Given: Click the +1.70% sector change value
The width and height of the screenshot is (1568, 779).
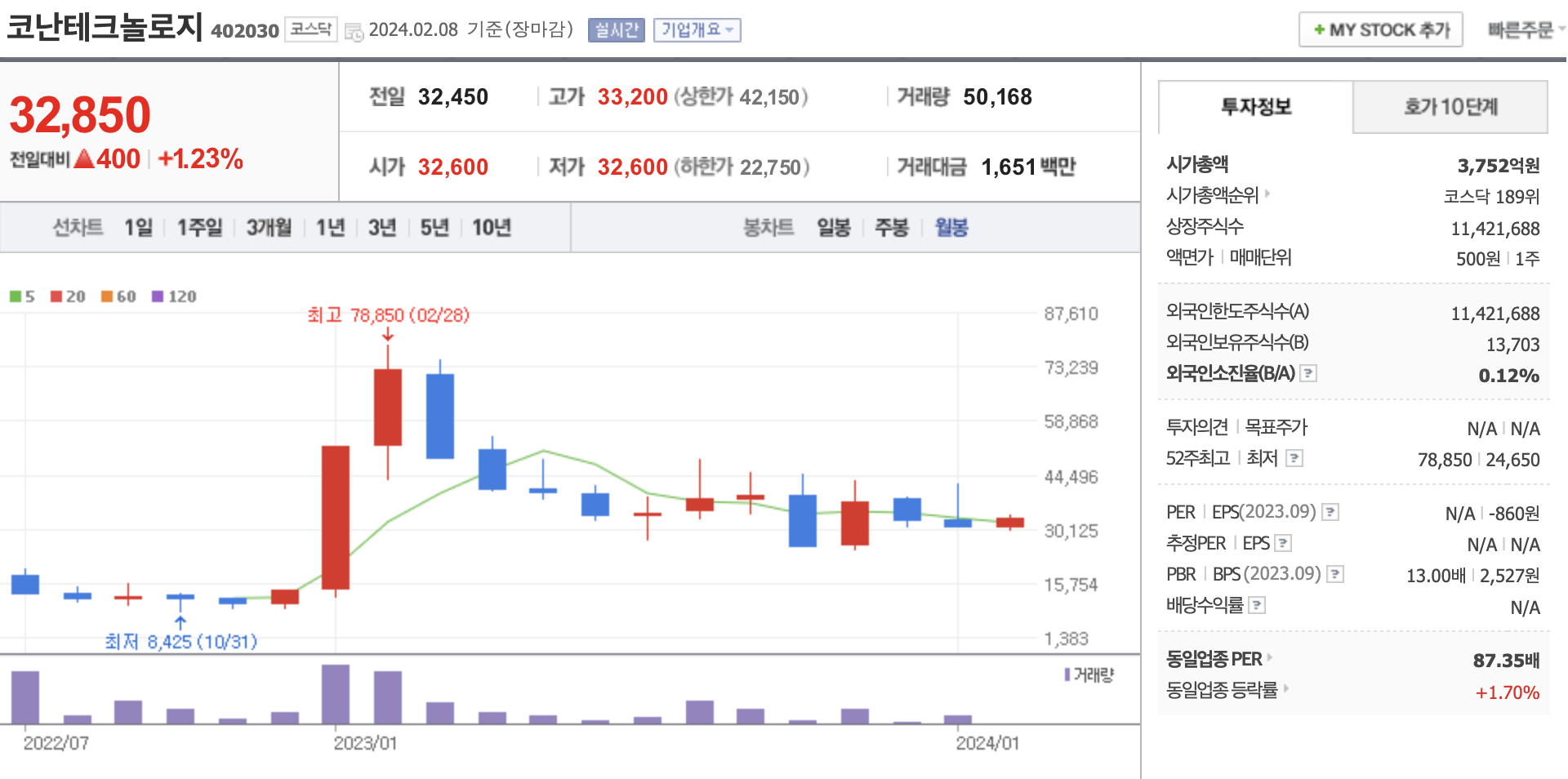Looking at the screenshot, I should [1508, 693].
